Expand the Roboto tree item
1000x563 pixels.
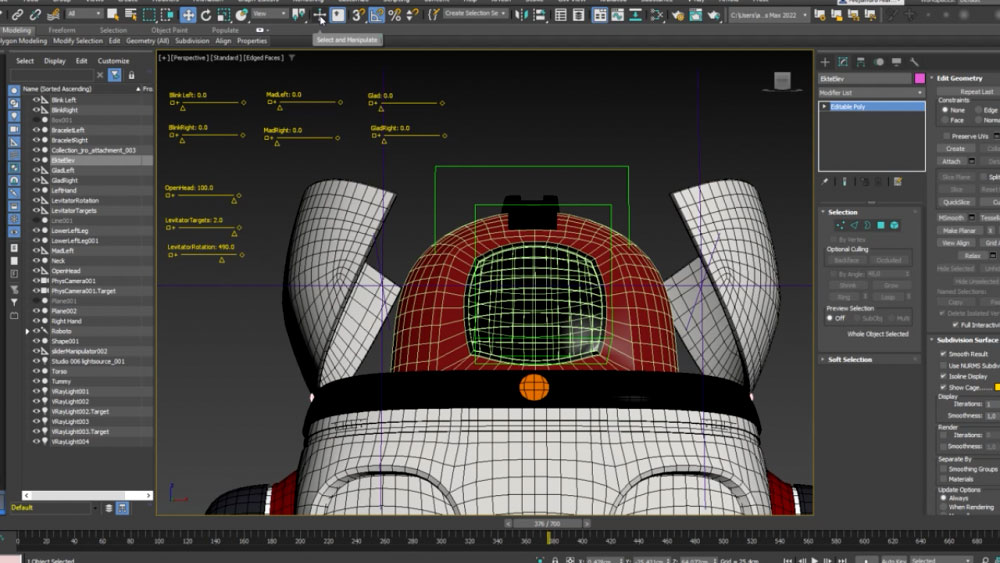[x=28, y=331]
